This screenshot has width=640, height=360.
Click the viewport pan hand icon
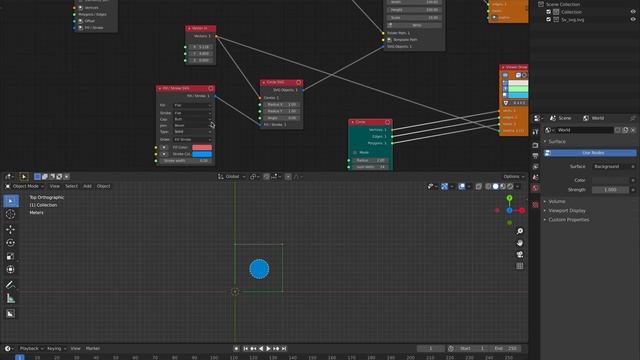(x=520, y=243)
